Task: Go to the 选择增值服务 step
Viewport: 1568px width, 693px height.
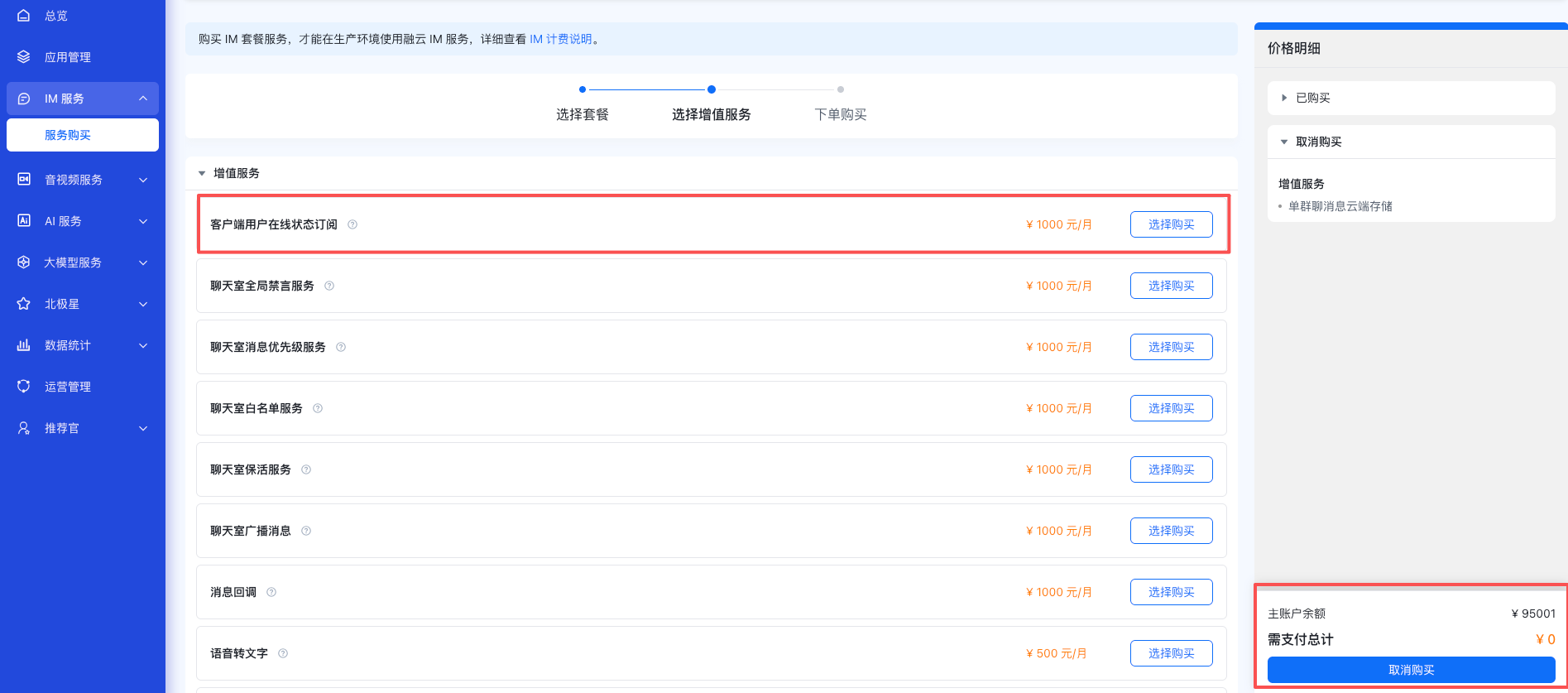Action: click(x=712, y=114)
